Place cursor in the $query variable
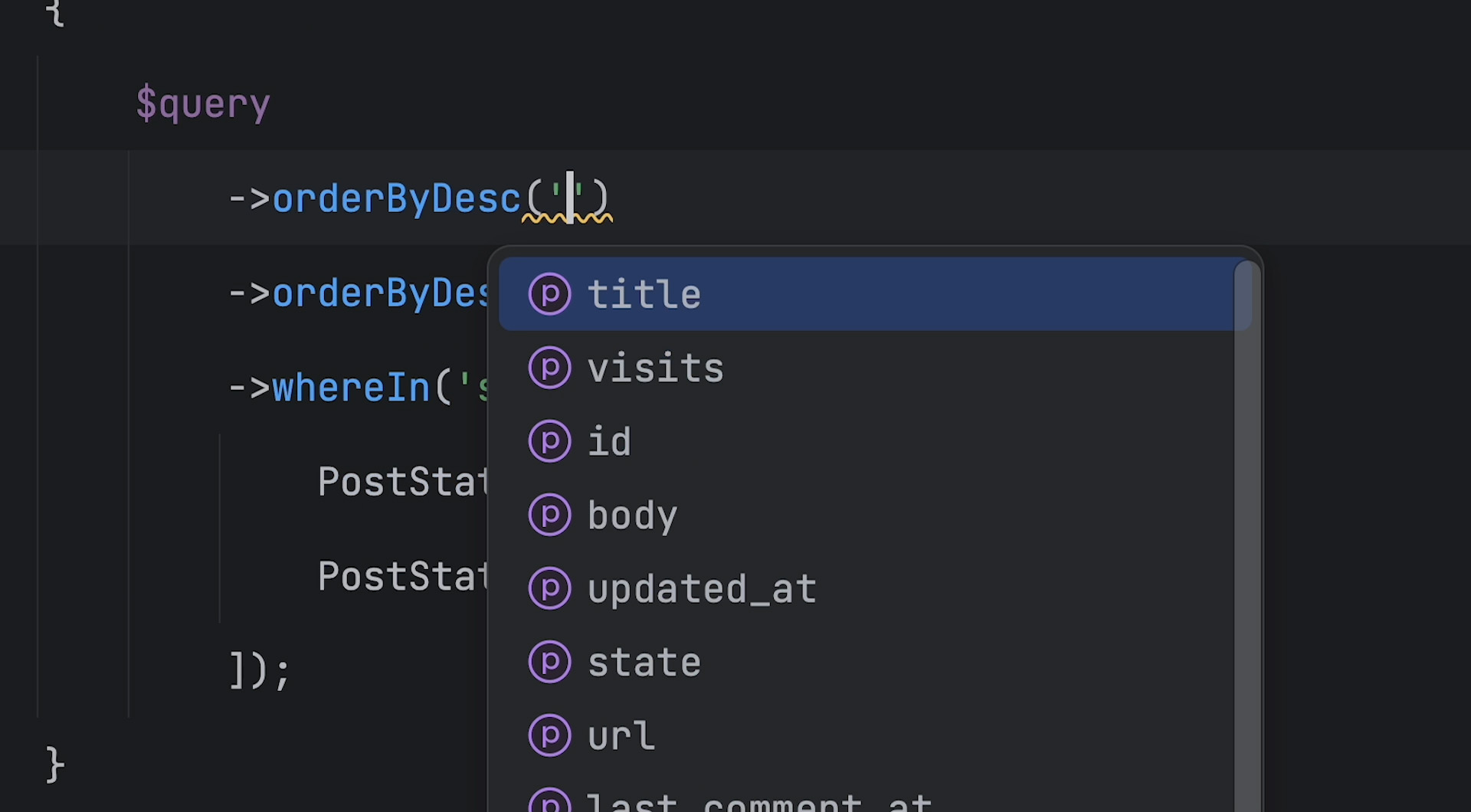 coord(203,104)
